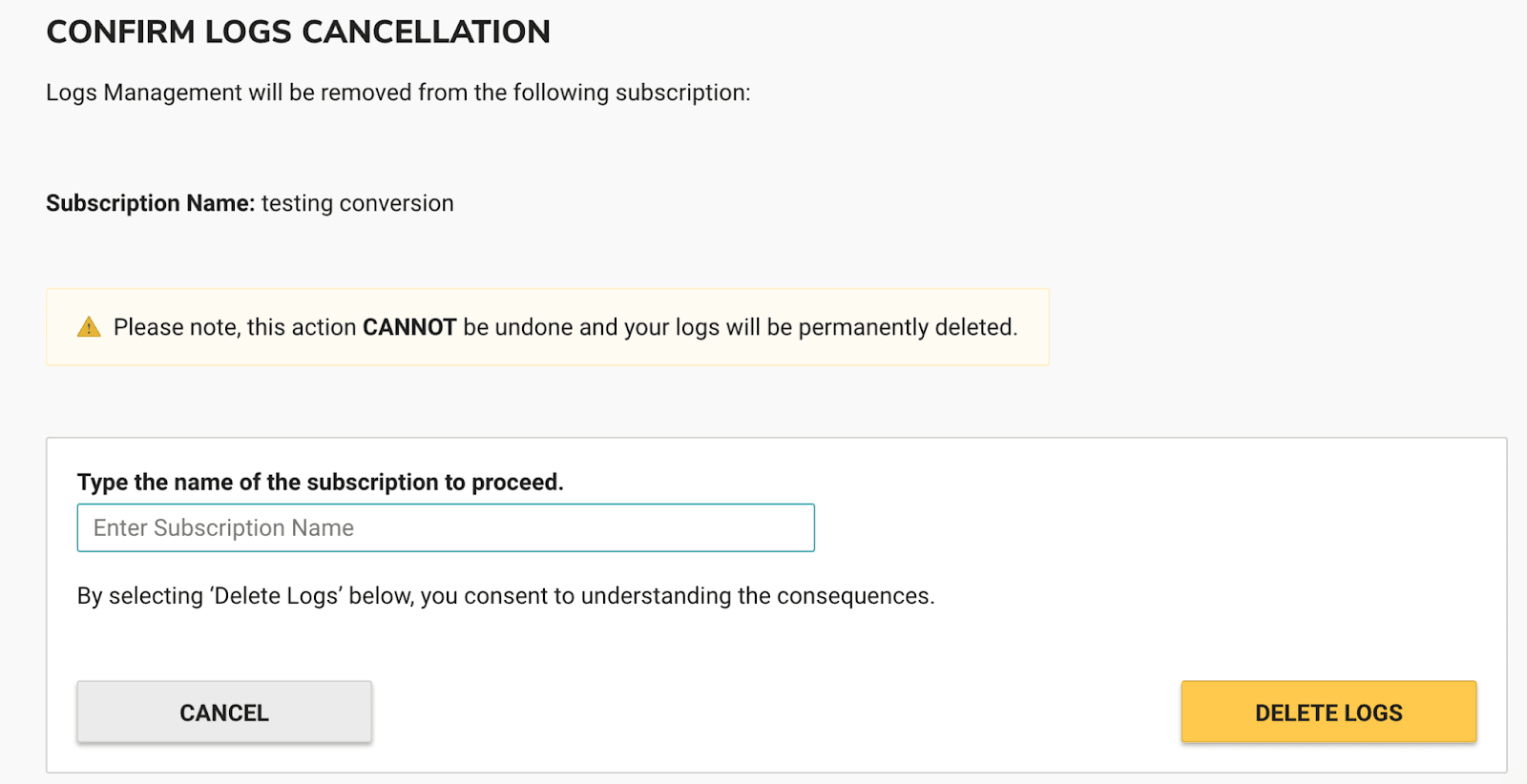Click the Delete Logs consent statement text

506,596
